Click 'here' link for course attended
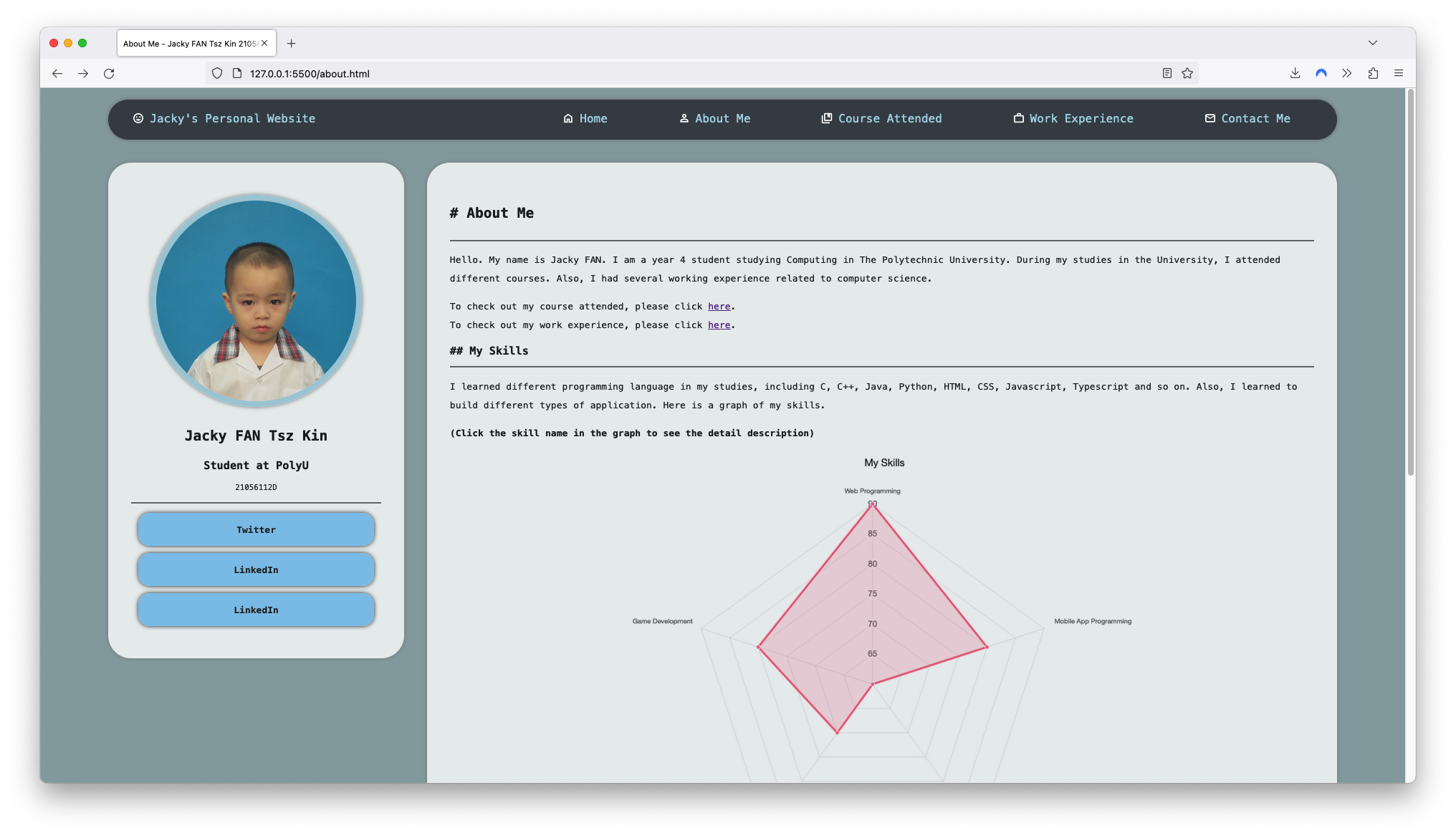The image size is (1456, 836). point(719,307)
